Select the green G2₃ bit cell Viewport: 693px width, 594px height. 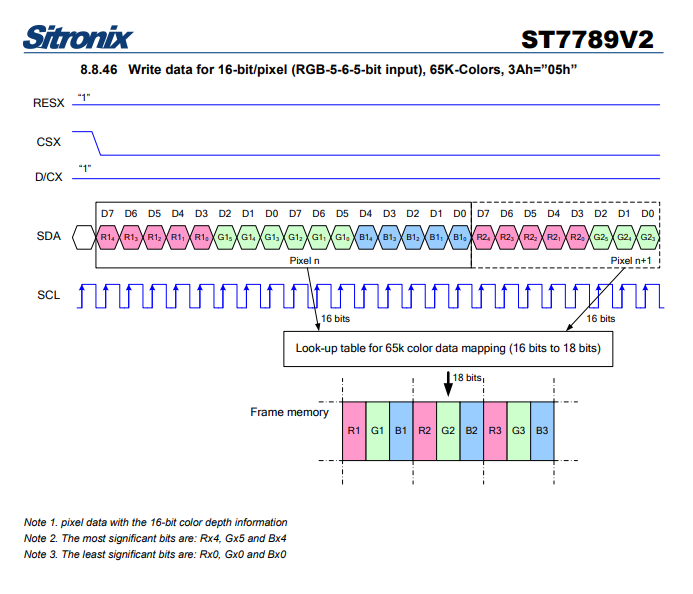coord(647,237)
